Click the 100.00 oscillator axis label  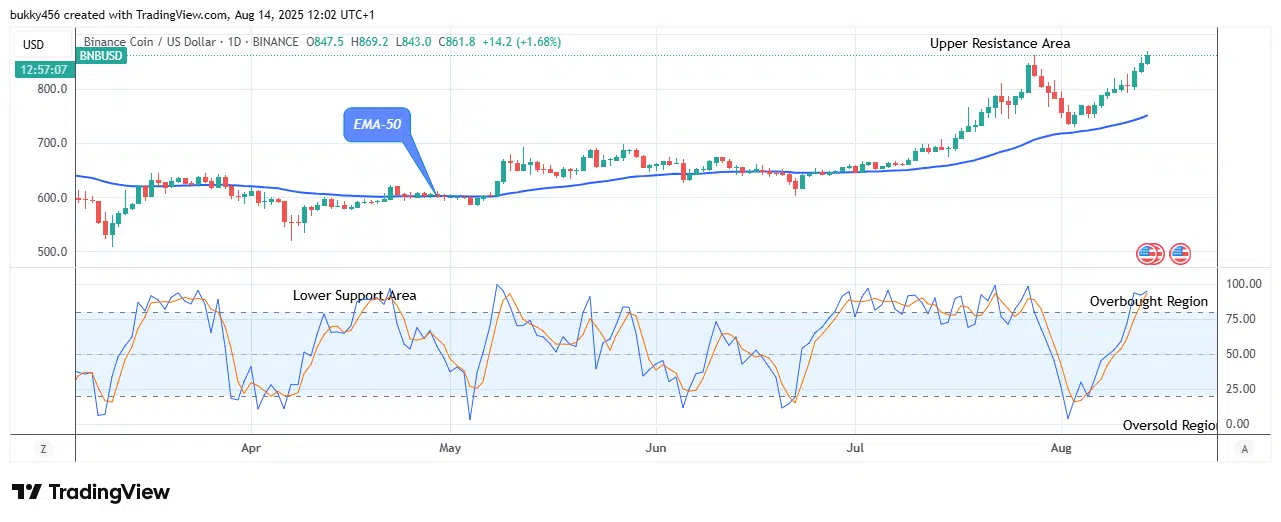(1243, 285)
